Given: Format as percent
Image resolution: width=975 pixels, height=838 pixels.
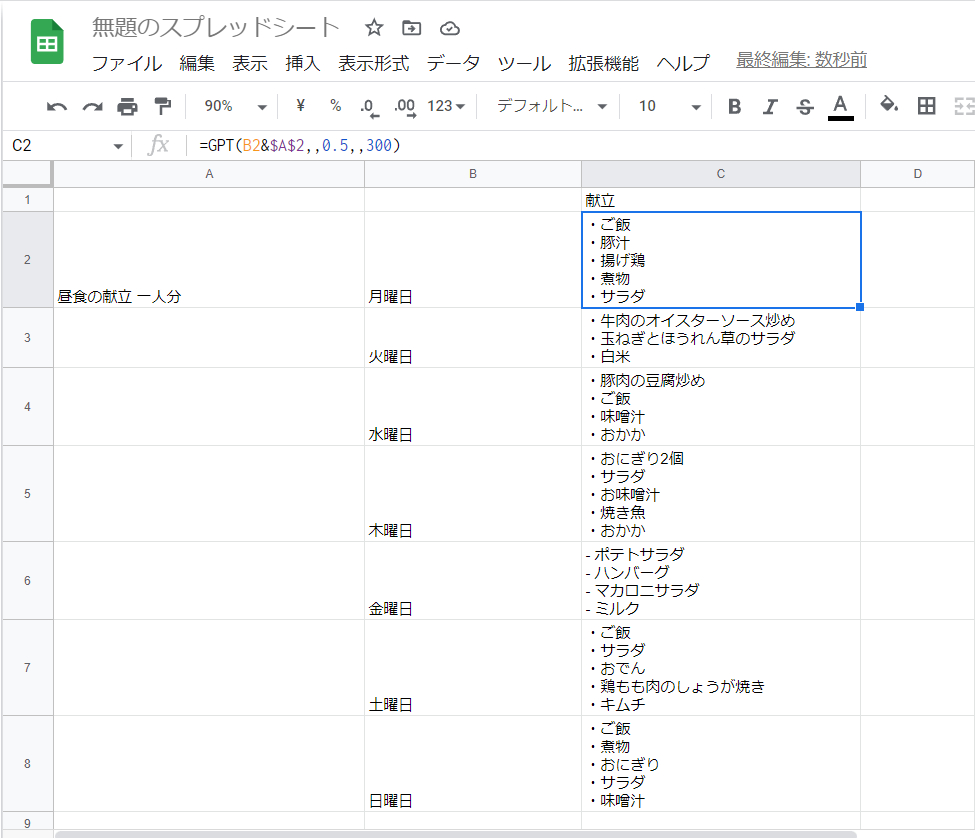Looking at the screenshot, I should pos(335,106).
